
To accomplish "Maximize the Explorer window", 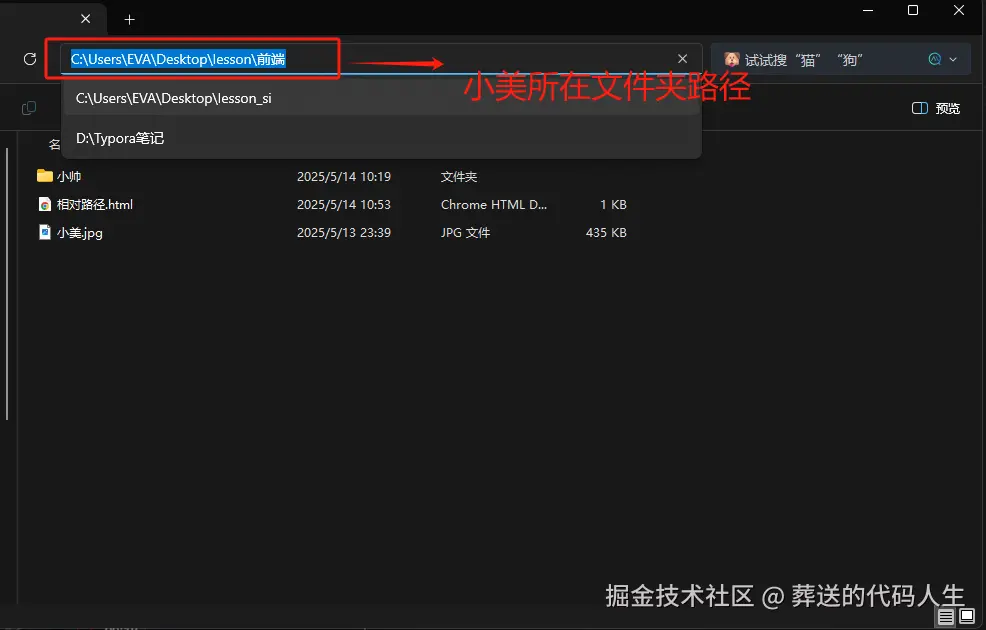I will click(913, 11).
